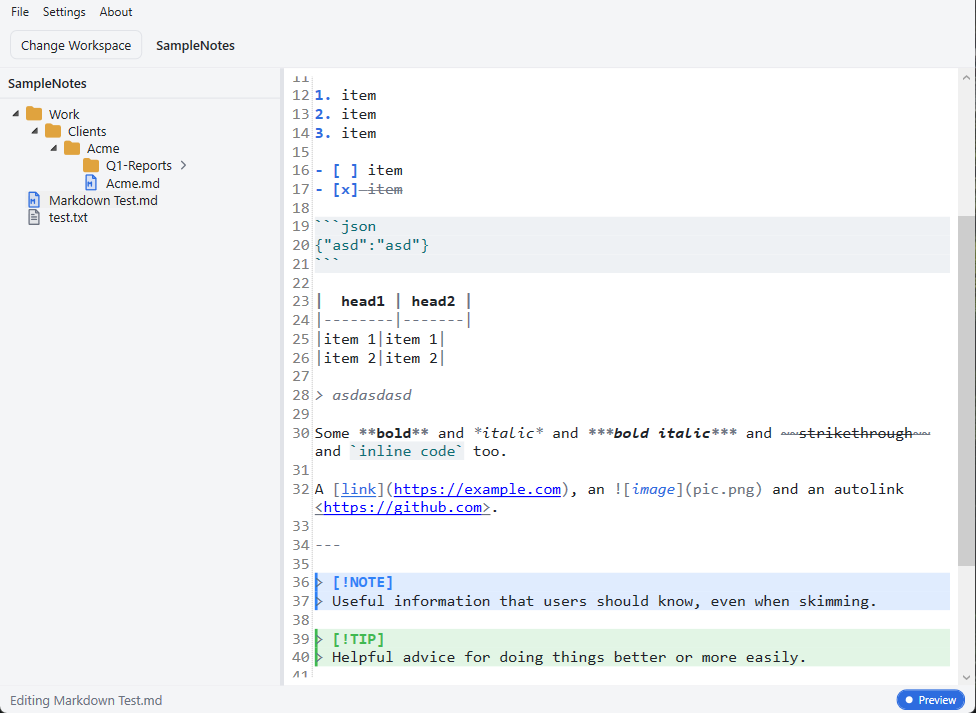Click the bracketed link text on line 32
Image resolution: width=976 pixels, height=713 pixels.
point(359,489)
